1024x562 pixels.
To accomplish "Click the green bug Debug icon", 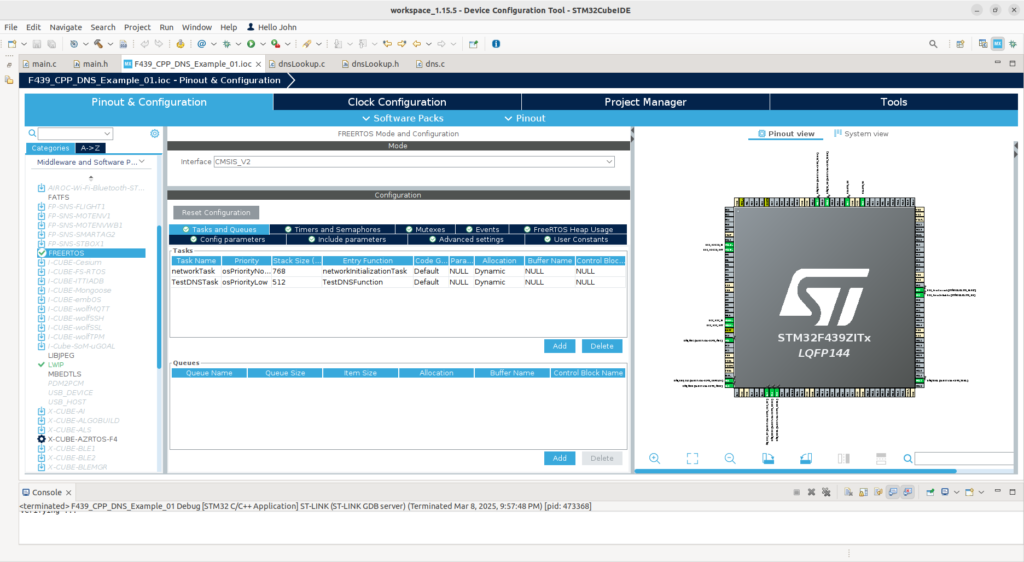I will click(227, 44).
